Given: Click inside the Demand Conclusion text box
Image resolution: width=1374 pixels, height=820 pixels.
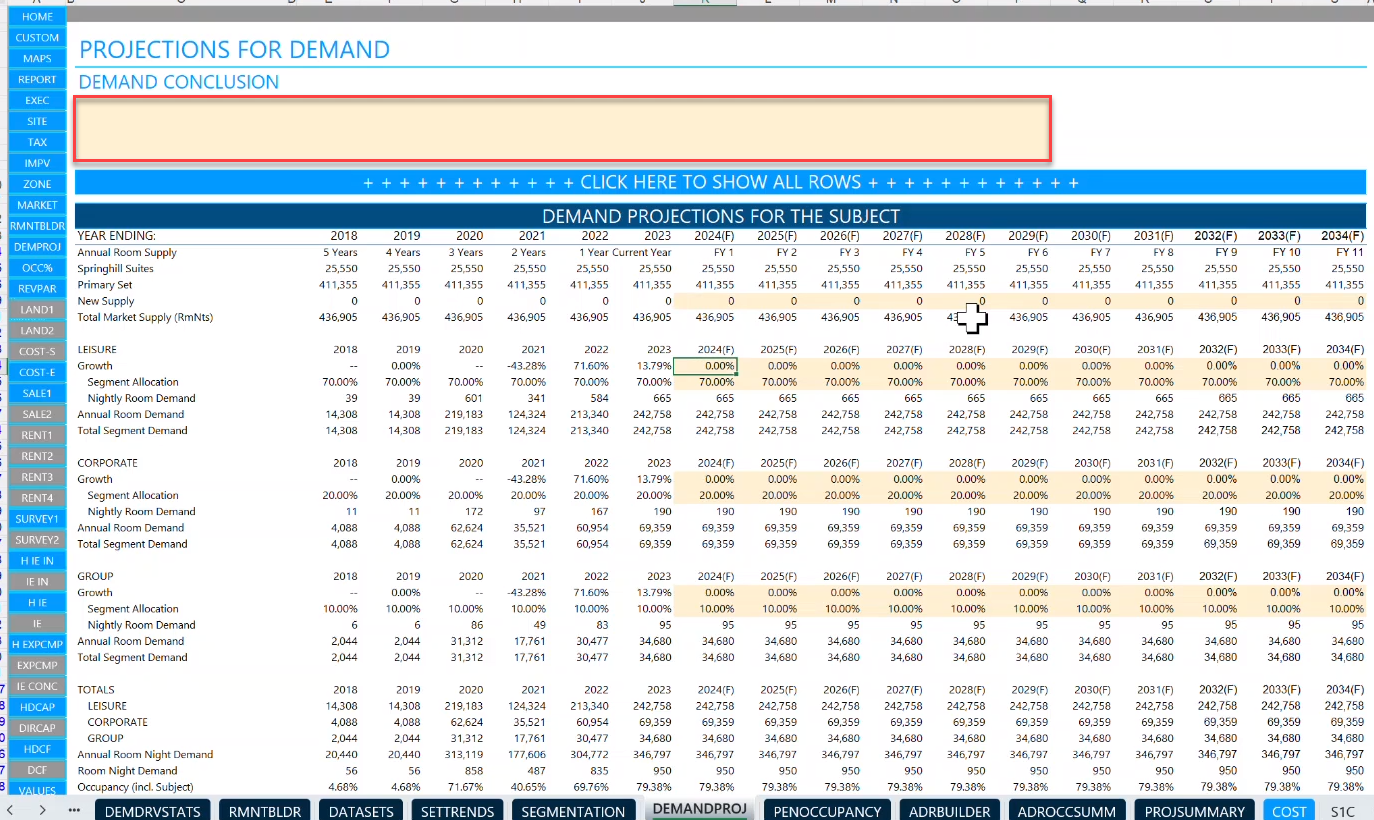Looking at the screenshot, I should pos(566,128).
